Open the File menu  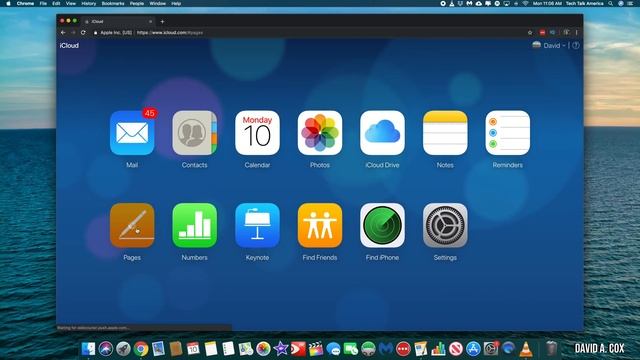[43, 3]
